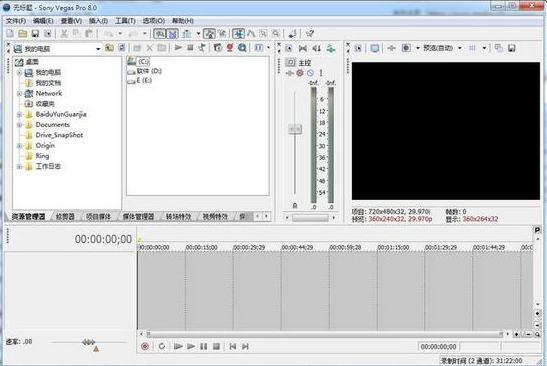Click the mixer Downmix Output icon

(x=303, y=48)
